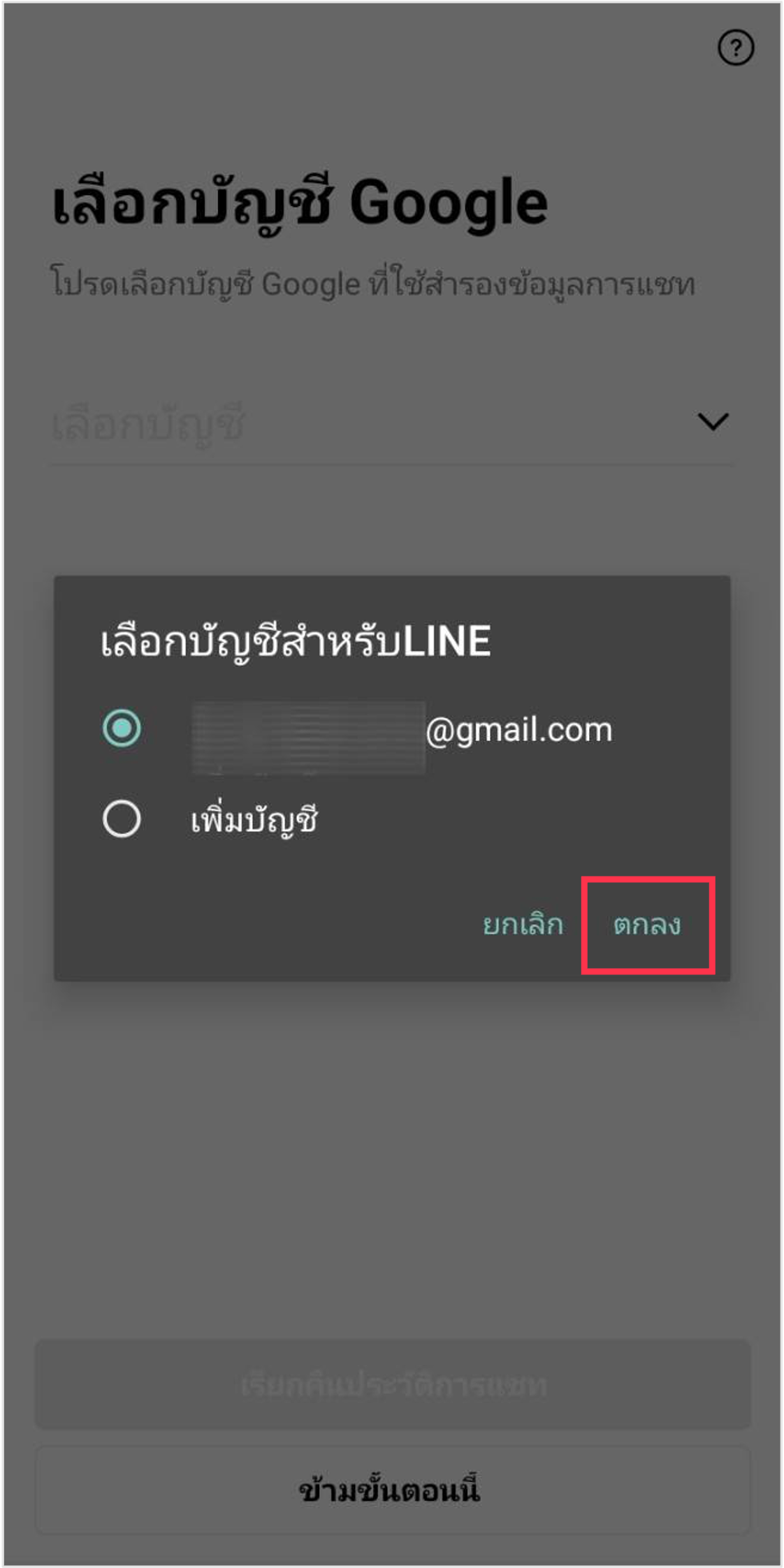This screenshot has height=1568, width=784.
Task: Choose the เพิ่มบัญชี label text
Action: (x=254, y=819)
